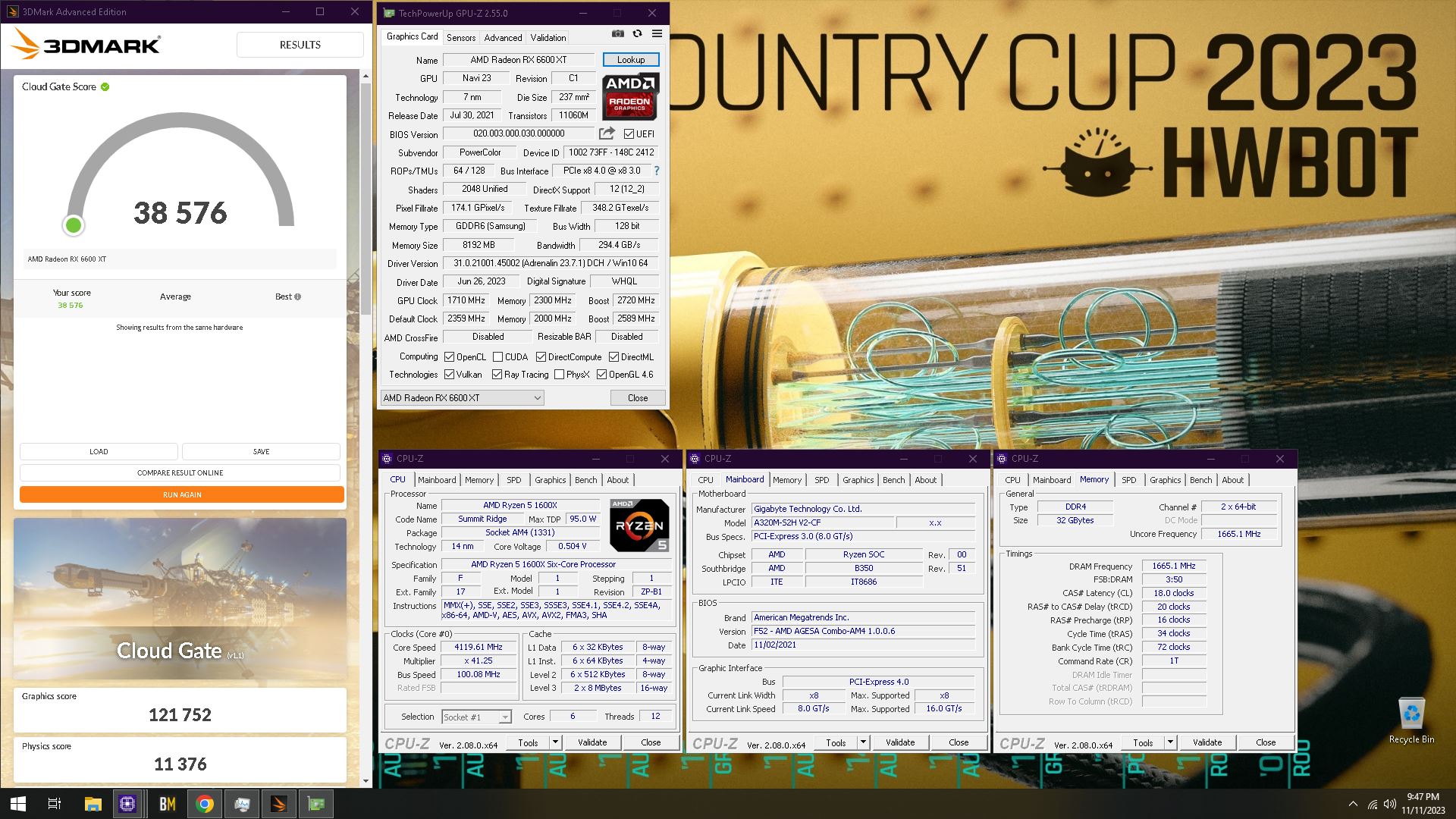Click the CPU-Z purple chip taskbar icon

point(127,804)
